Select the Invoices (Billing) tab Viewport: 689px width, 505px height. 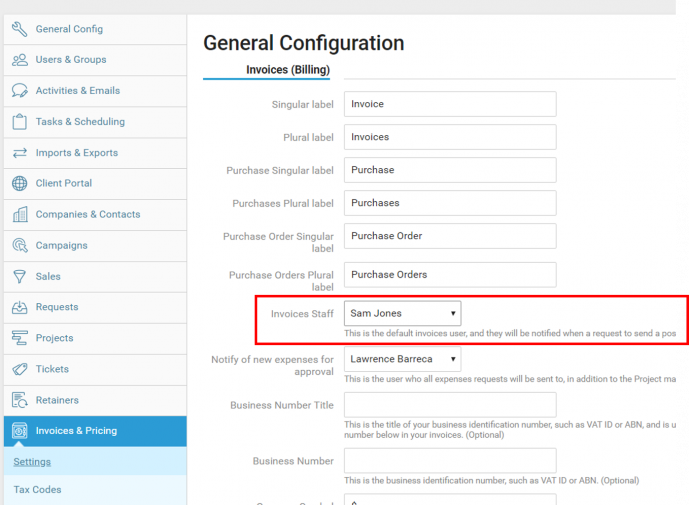point(288,70)
